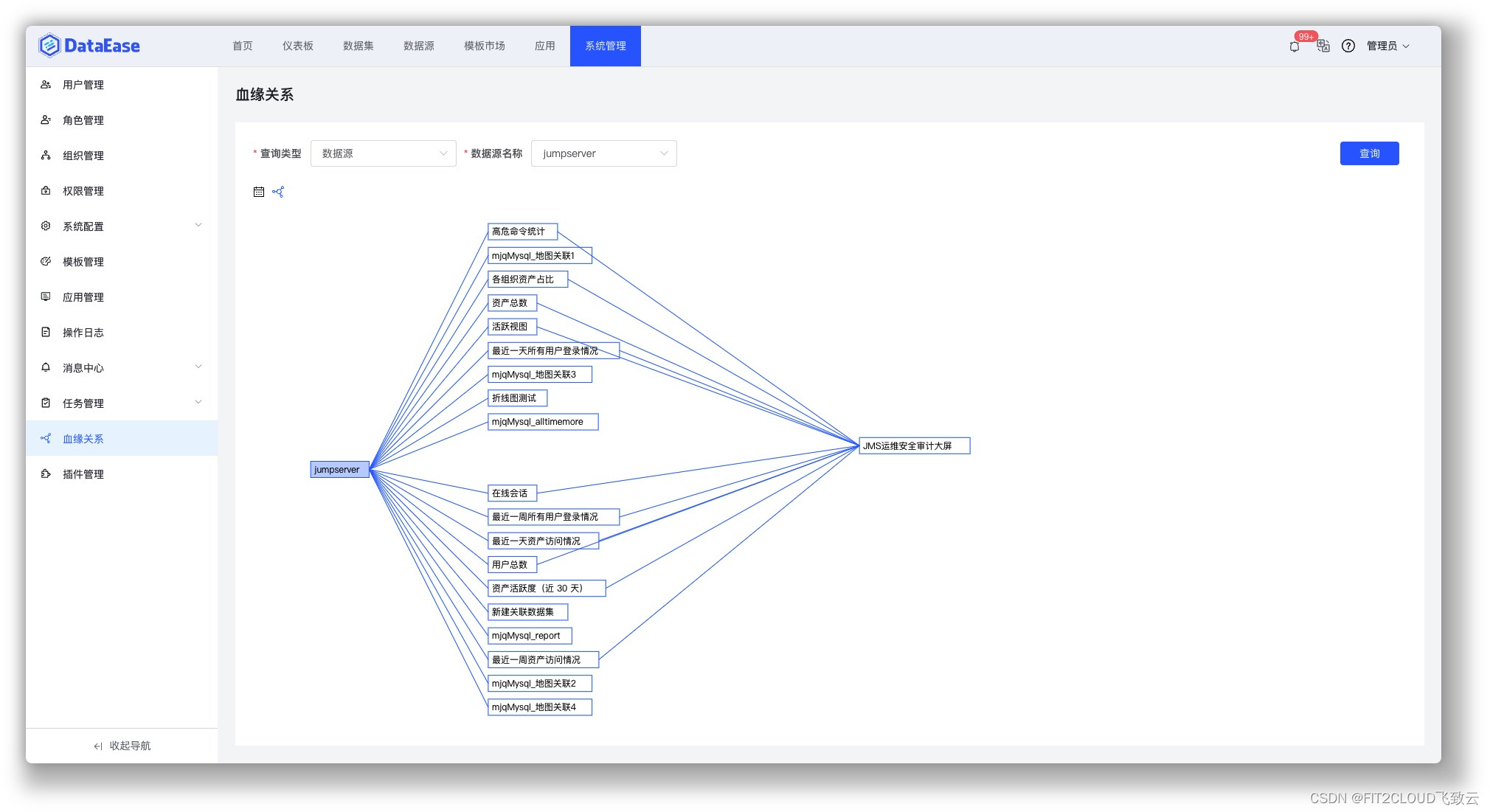Open the 查询类型 dropdown
Viewport: 1490px width, 812px height.
(x=383, y=153)
